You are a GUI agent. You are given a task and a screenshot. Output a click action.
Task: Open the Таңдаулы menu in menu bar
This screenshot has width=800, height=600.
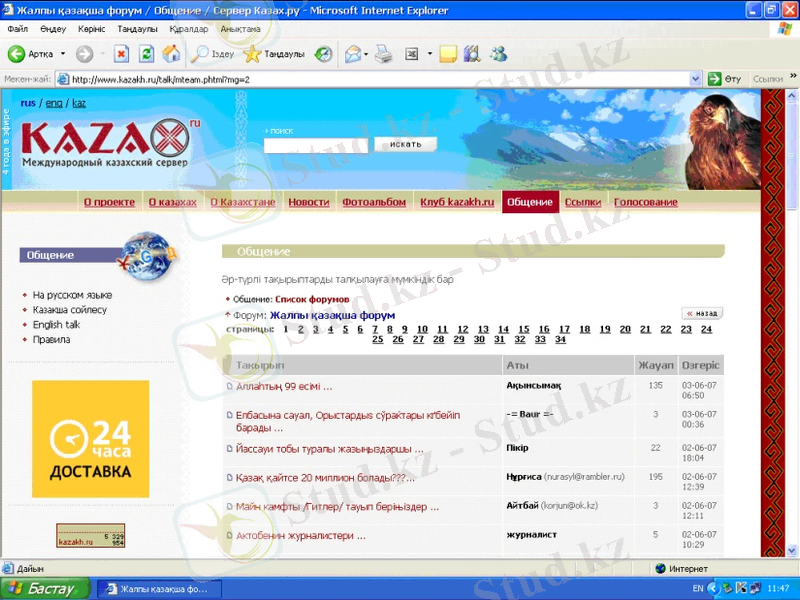tap(137, 29)
